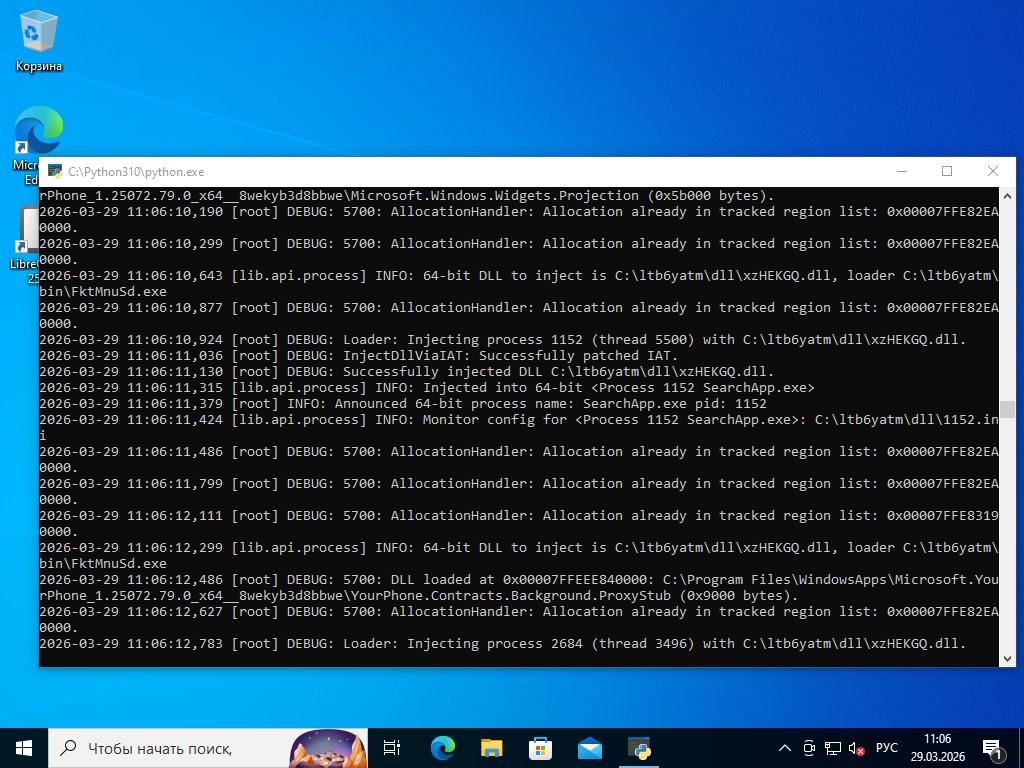Open the Windows Start menu
The height and width of the screenshot is (768, 1024).
tap(24, 747)
